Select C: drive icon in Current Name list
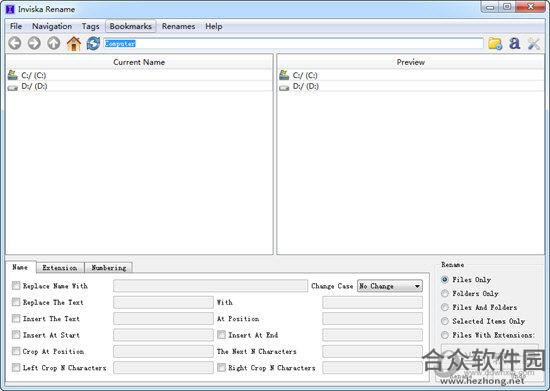This screenshot has width=550, height=391. pos(12,75)
